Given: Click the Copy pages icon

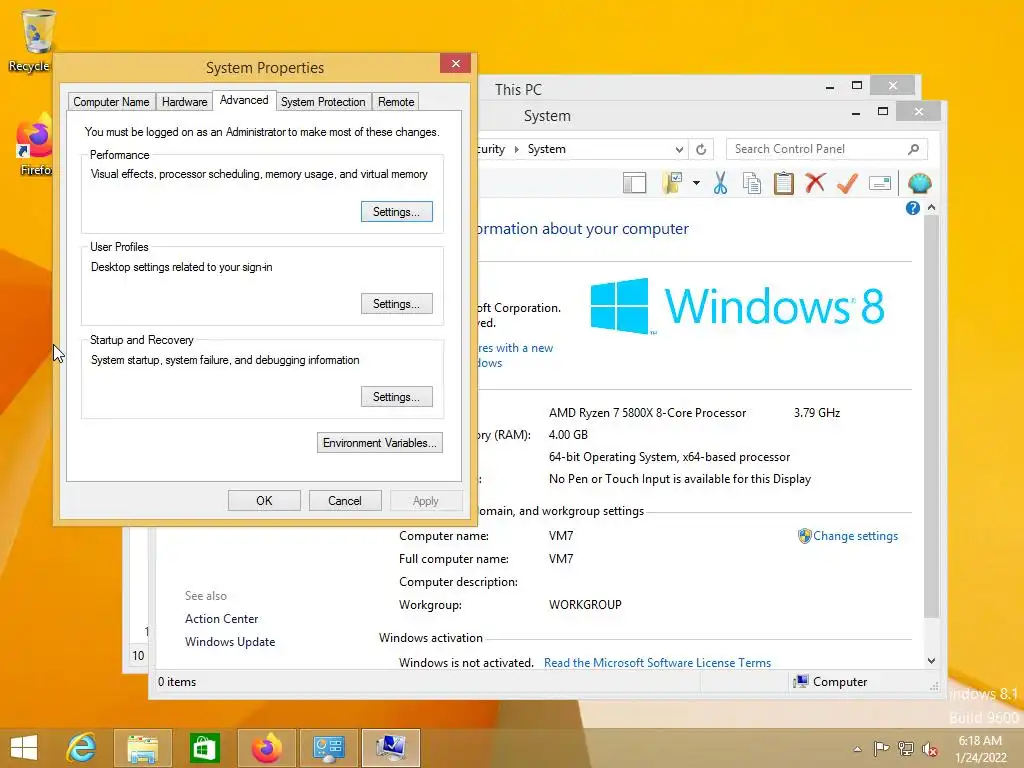Looking at the screenshot, I should (x=752, y=184).
